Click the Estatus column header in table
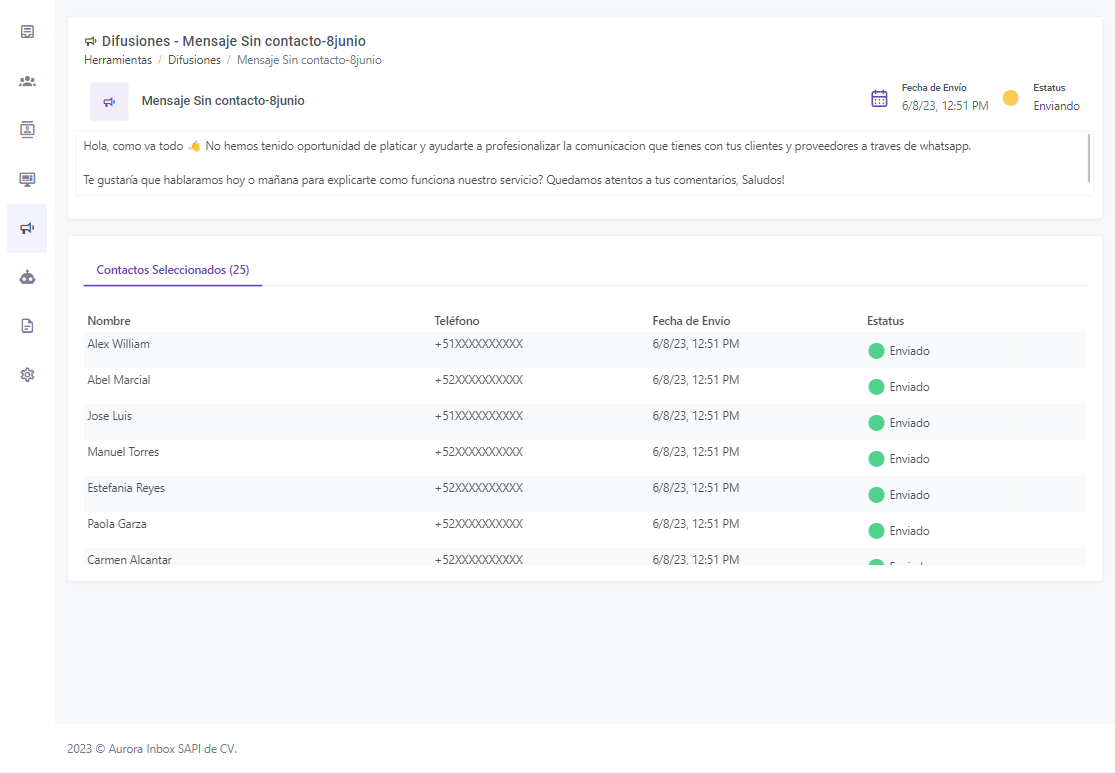1115x773 pixels. pyautogui.click(x=885, y=321)
